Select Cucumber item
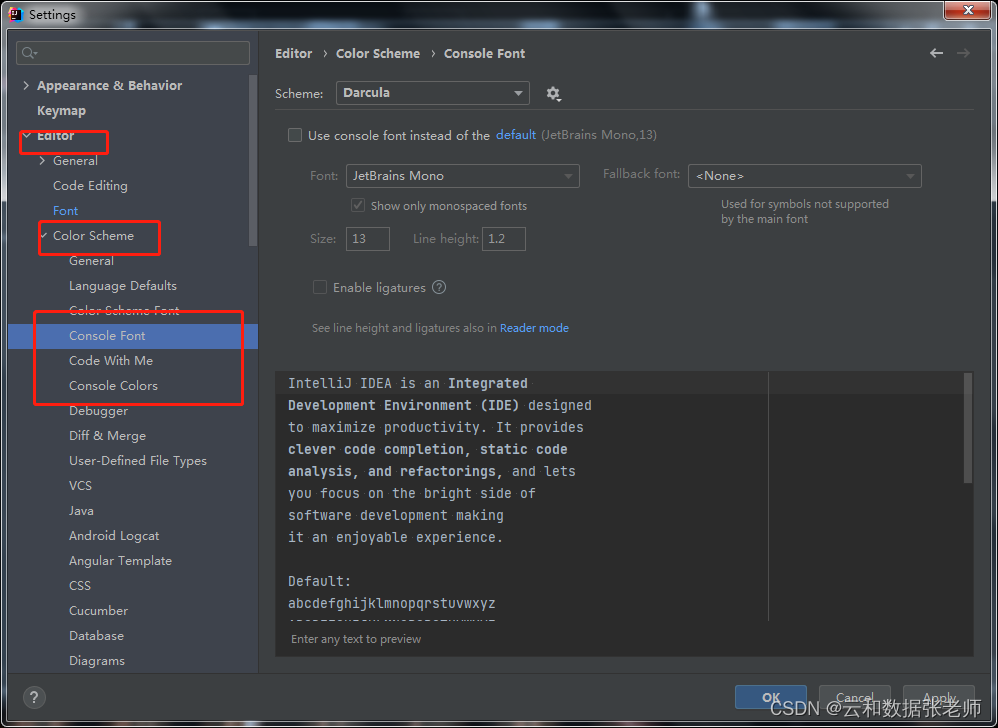Image resolution: width=998 pixels, height=728 pixels. coord(99,611)
